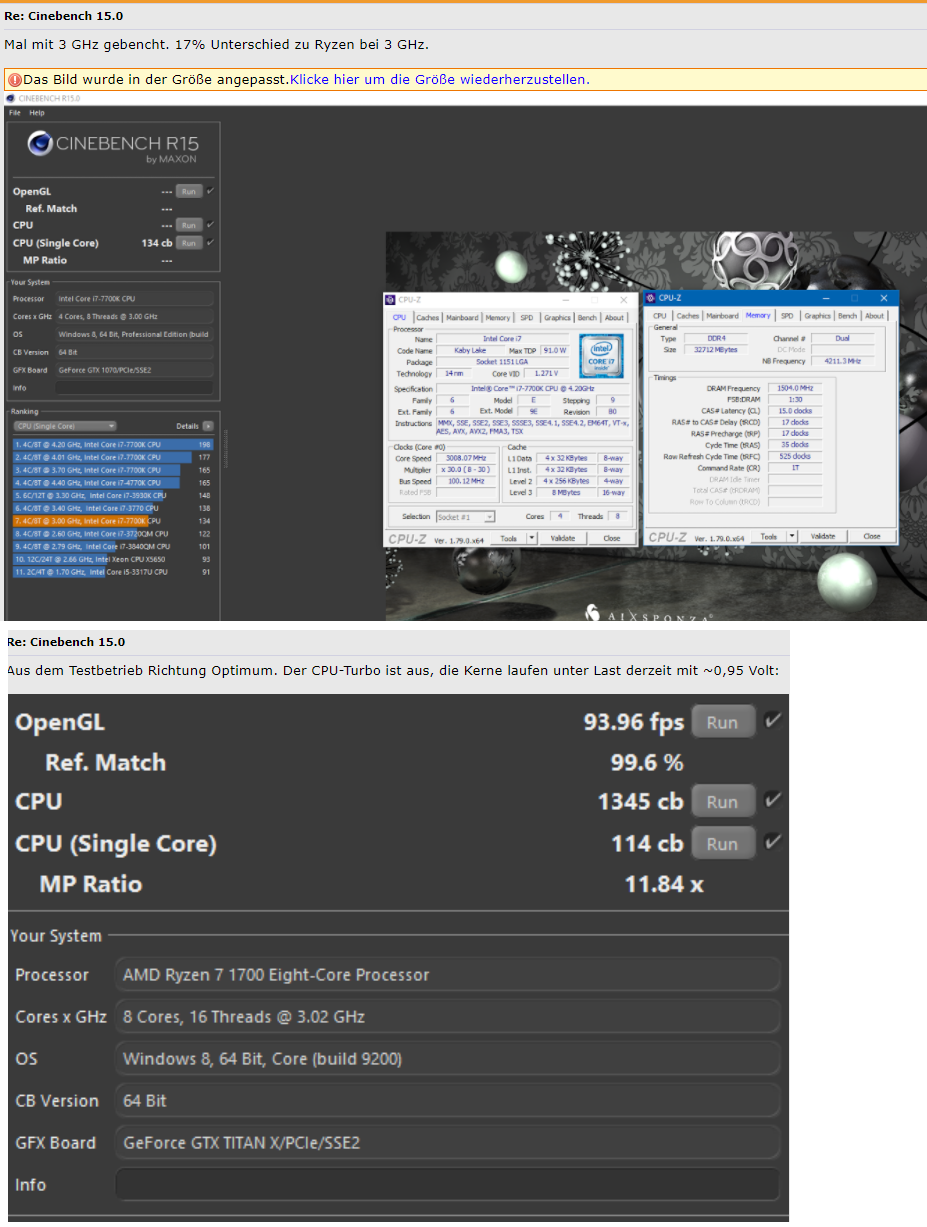Click the left CPU-Z window title icon
The height and width of the screenshot is (1227, 927).
point(392,299)
